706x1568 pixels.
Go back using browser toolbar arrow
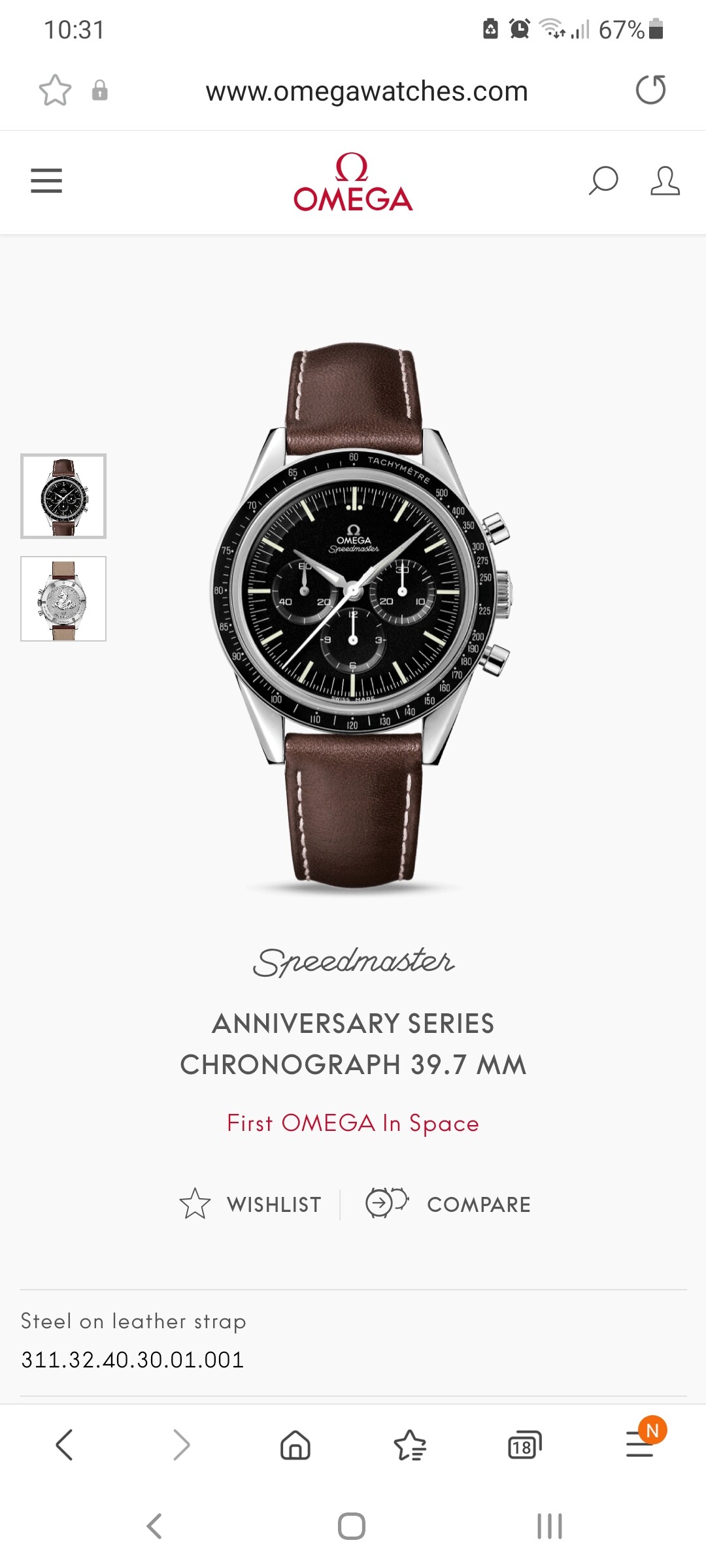point(64,1445)
